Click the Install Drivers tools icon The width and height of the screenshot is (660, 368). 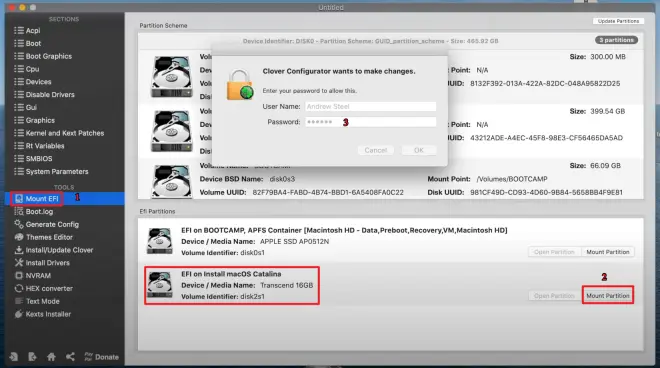[x=19, y=263]
